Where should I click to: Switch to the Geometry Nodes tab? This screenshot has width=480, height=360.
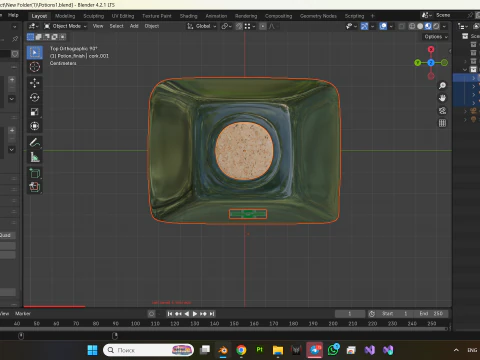click(x=318, y=16)
